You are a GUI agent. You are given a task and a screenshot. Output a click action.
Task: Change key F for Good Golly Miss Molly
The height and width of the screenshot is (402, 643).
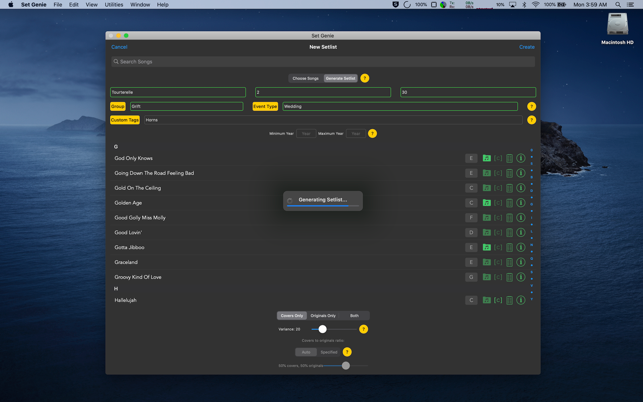pos(471,218)
